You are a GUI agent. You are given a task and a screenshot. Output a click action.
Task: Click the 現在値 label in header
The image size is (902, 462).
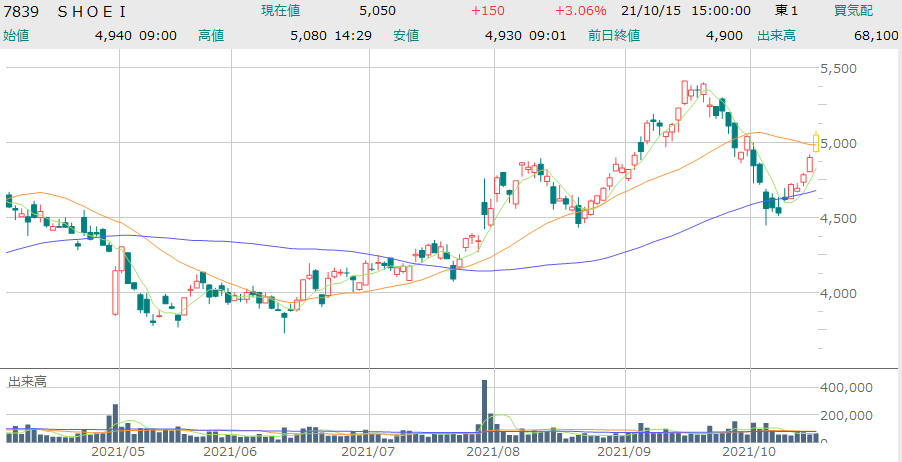click(x=284, y=11)
